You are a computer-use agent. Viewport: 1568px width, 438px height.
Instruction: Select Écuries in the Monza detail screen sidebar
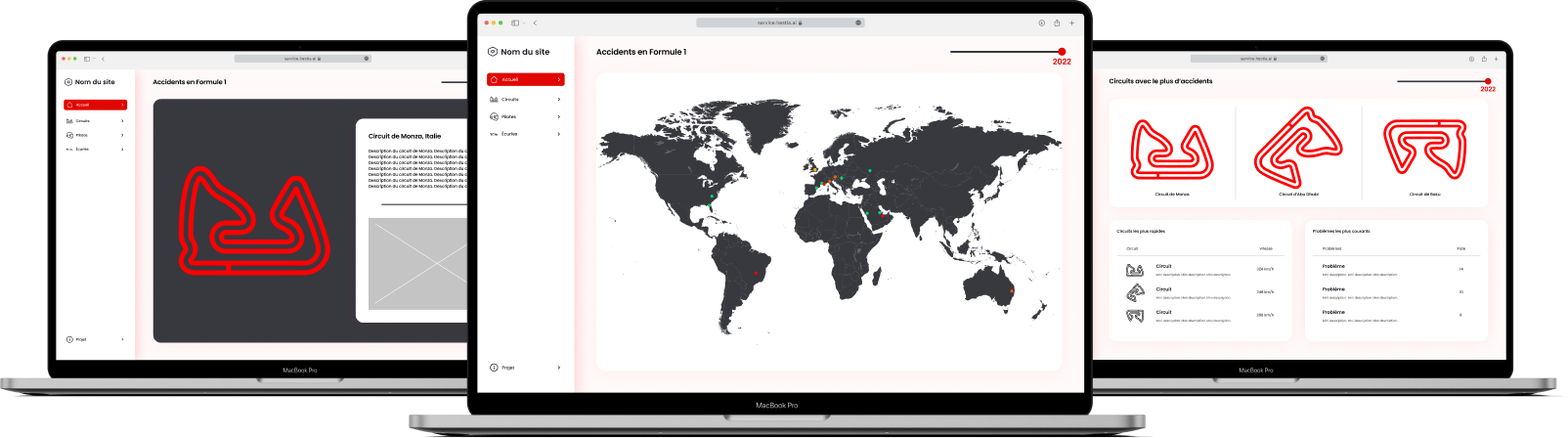pos(95,150)
